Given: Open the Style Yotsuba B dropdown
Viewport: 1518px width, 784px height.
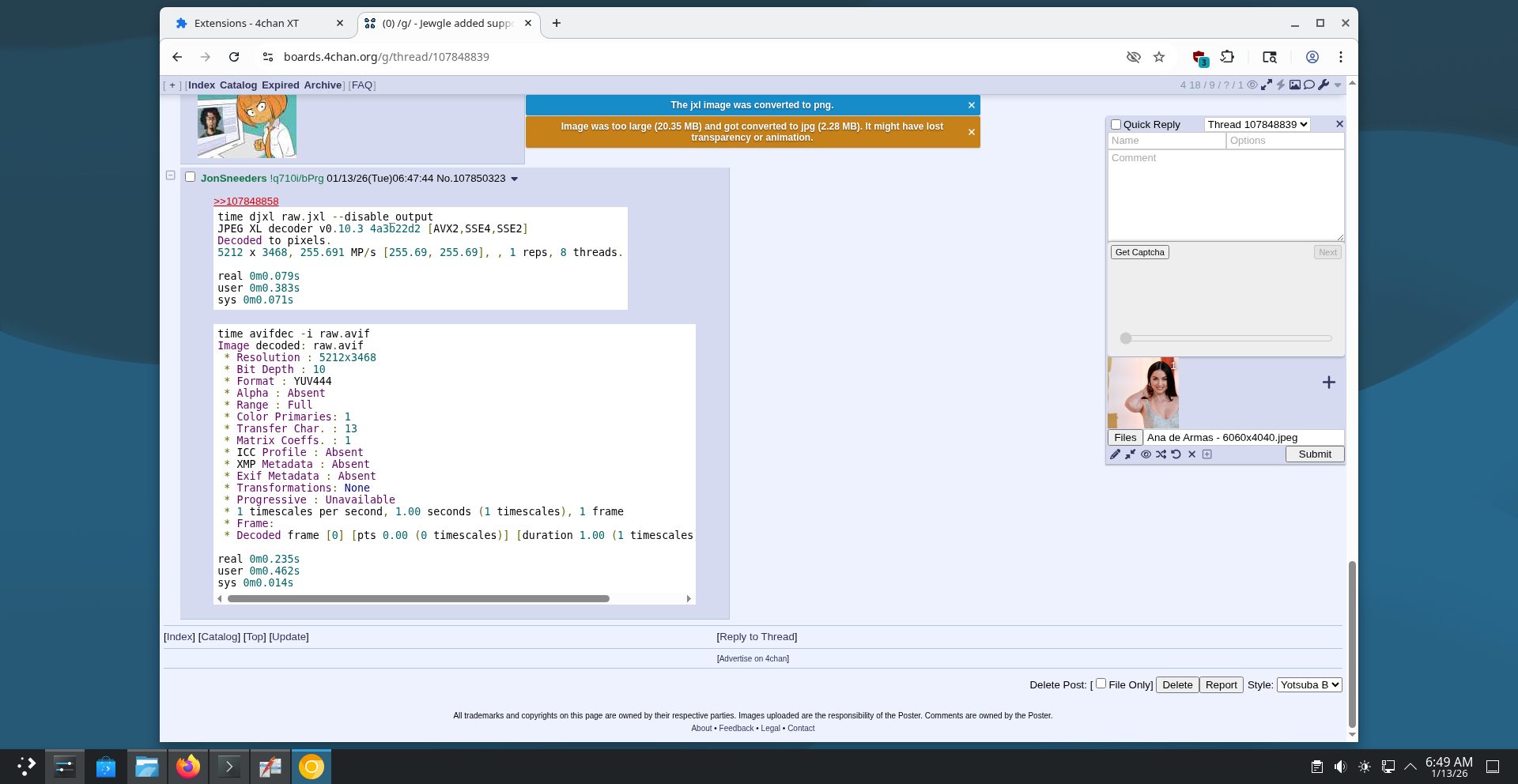Looking at the screenshot, I should (1309, 685).
